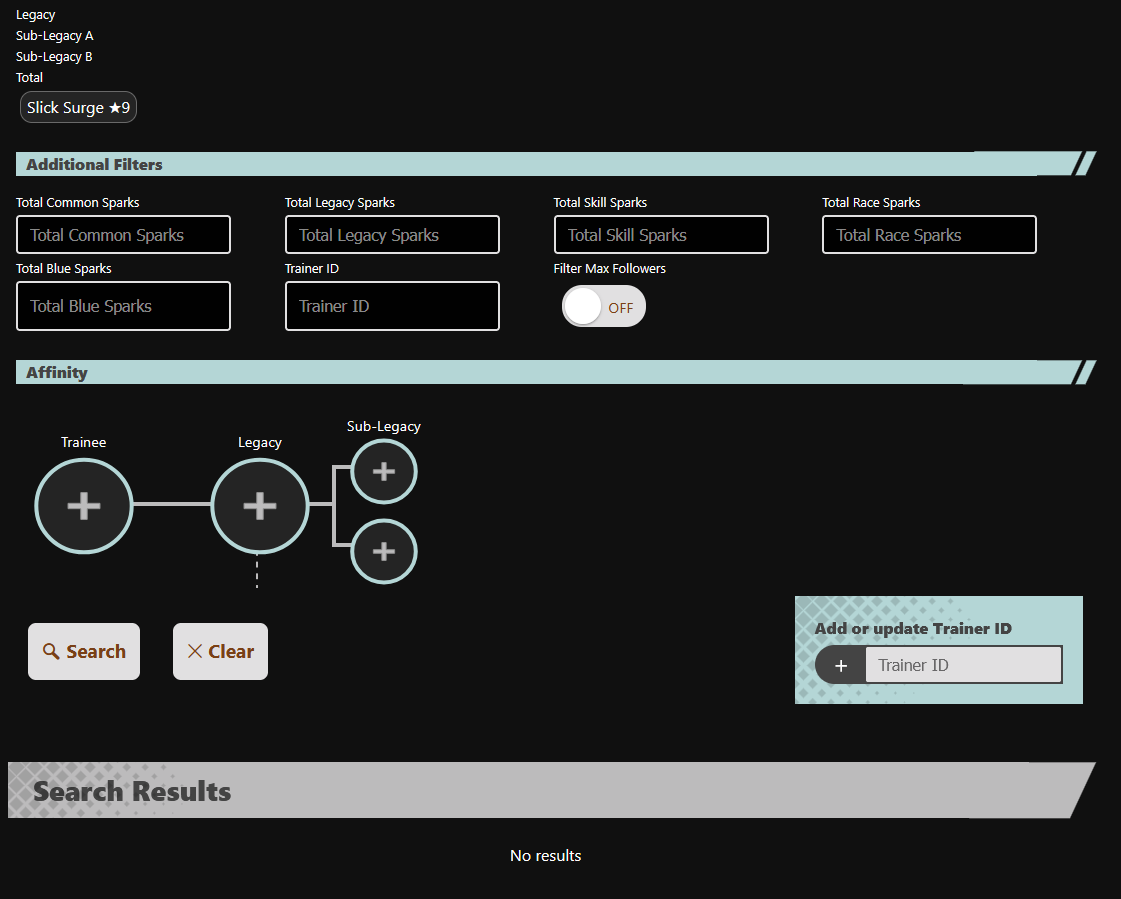Remove the Slick Surge ★9 chip
The image size is (1121, 899).
pyautogui.click(x=78, y=107)
